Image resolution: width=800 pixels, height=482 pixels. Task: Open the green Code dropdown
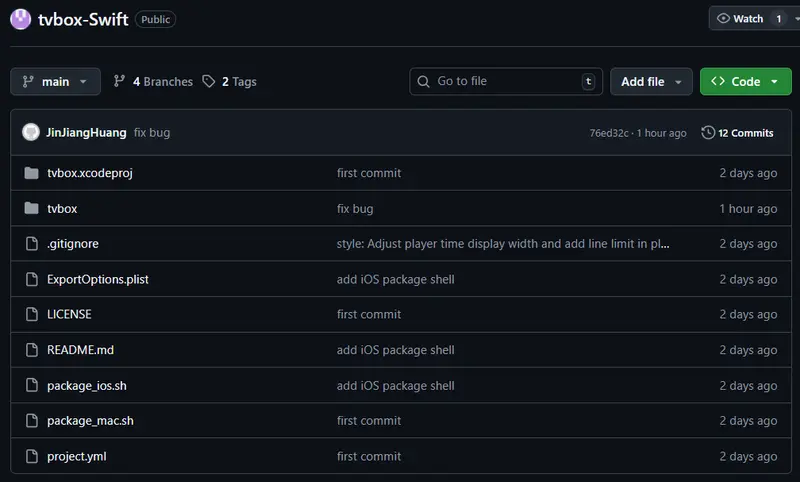[x=745, y=82]
